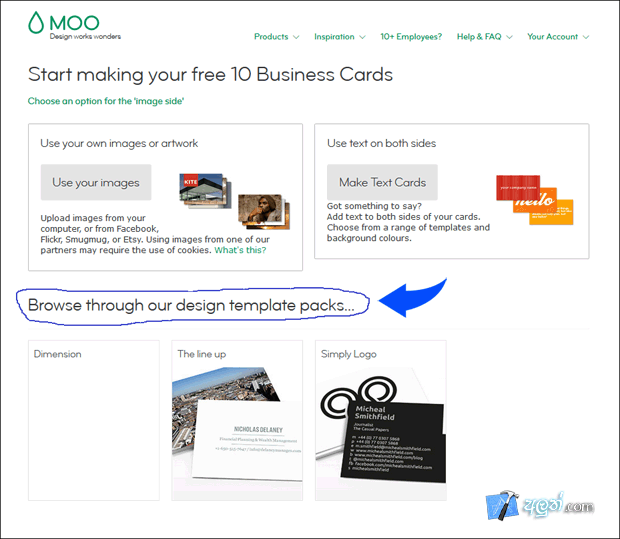This screenshot has width=620, height=539.
Task: Select the KITE building sample card image
Action: tap(205, 191)
